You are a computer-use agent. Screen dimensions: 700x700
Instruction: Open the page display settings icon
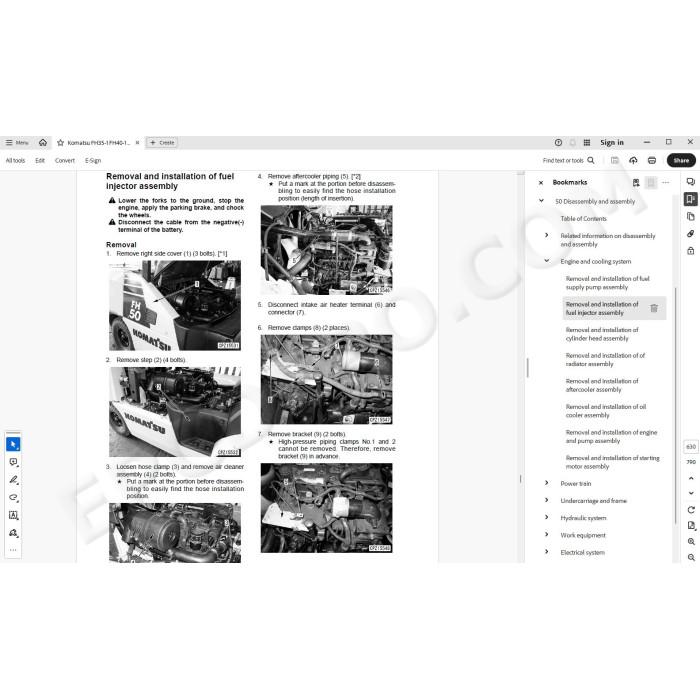coord(691,525)
